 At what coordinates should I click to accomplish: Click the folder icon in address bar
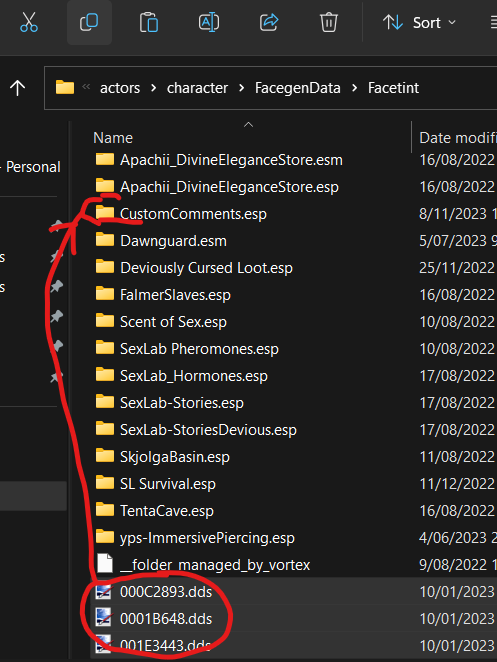tap(65, 88)
